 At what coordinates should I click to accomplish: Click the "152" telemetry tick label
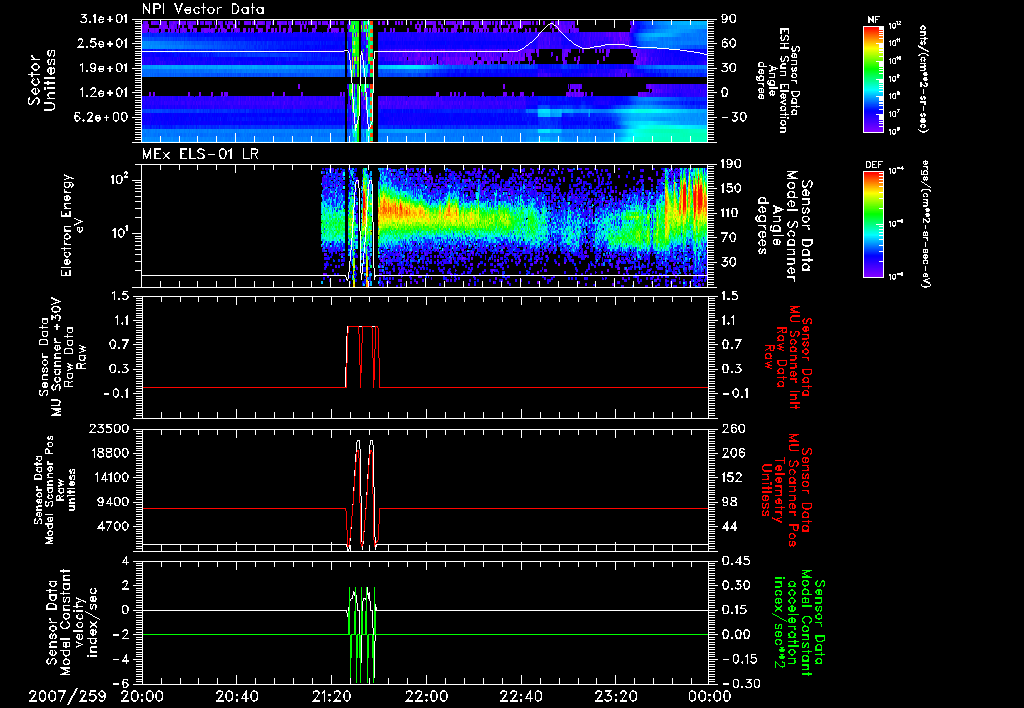pyautogui.click(x=732, y=477)
